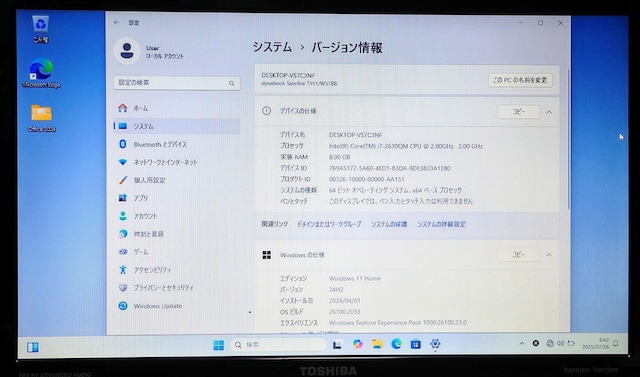Select the 24H2 version value
Viewport: 640px width, 377px height.
pyautogui.click(x=336, y=290)
